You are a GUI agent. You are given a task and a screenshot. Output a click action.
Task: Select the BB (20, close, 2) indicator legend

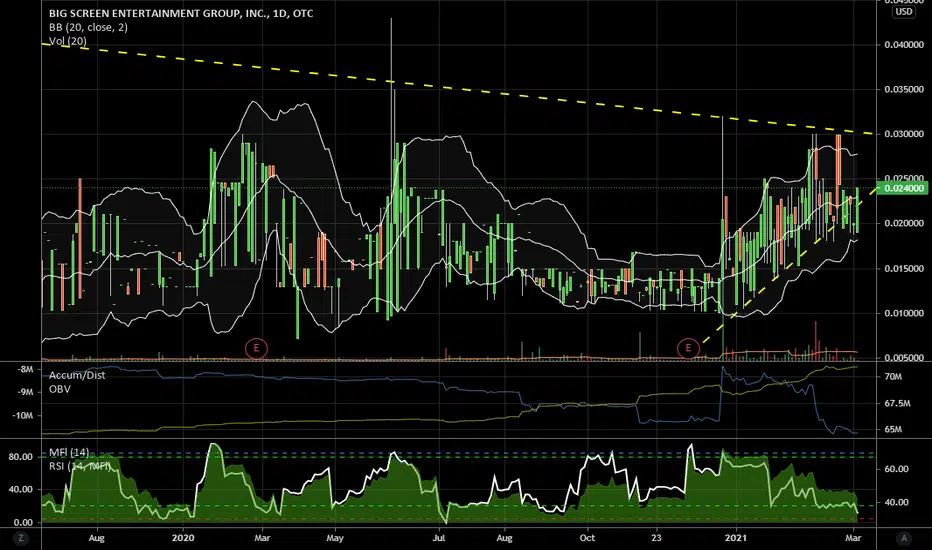(x=88, y=27)
